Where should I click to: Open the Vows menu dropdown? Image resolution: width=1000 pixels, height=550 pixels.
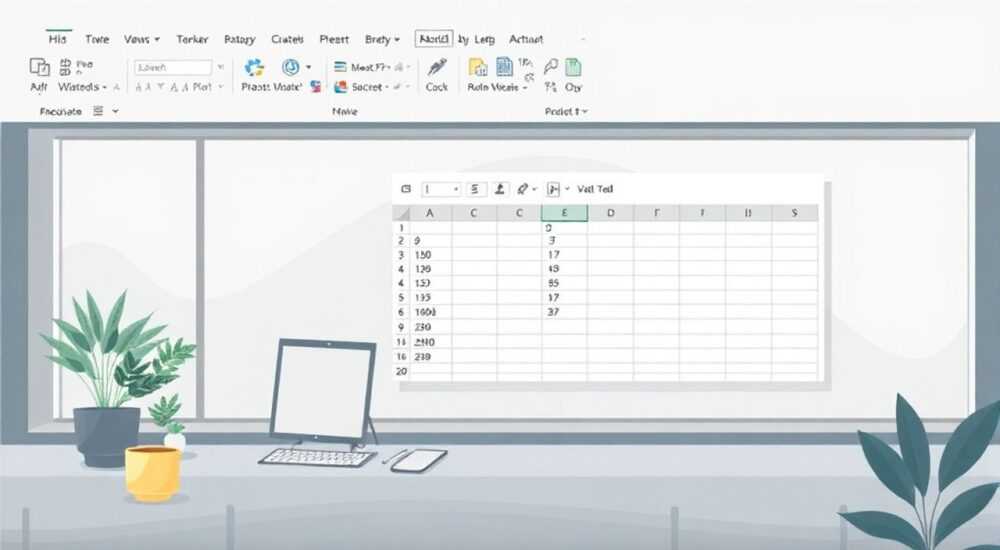coord(142,40)
